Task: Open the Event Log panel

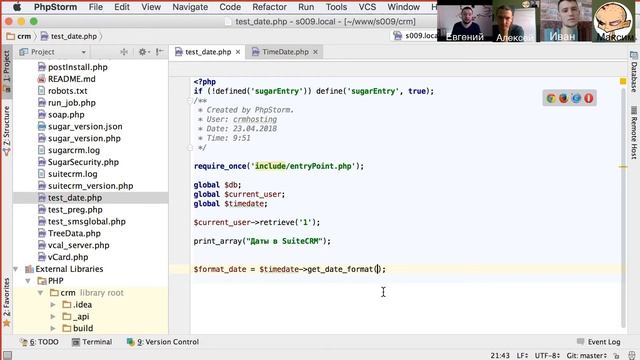Action: click(599, 342)
